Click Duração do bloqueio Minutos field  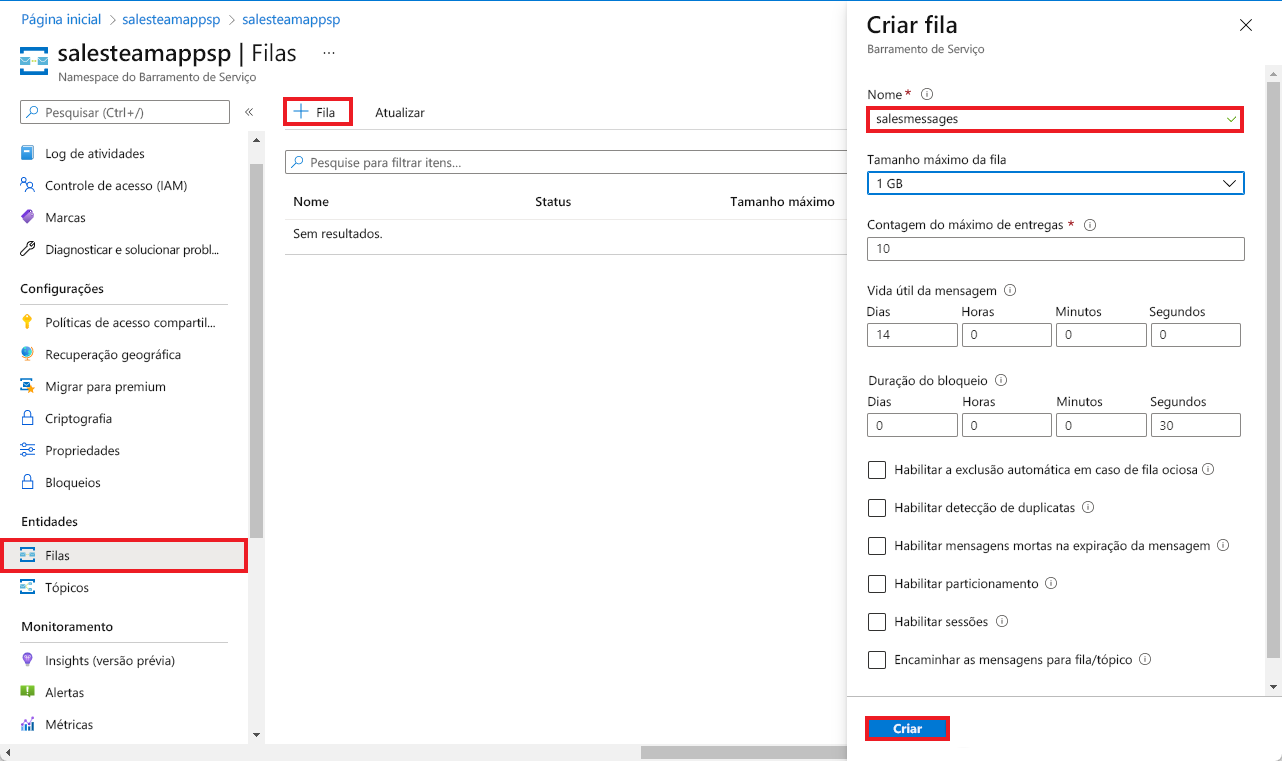[1101, 425]
